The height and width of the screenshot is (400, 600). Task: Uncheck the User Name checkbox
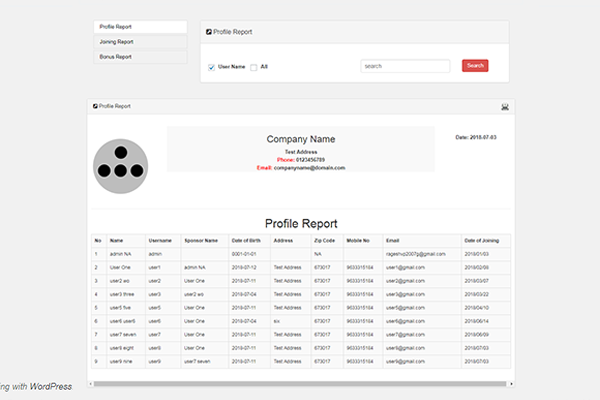(211, 67)
